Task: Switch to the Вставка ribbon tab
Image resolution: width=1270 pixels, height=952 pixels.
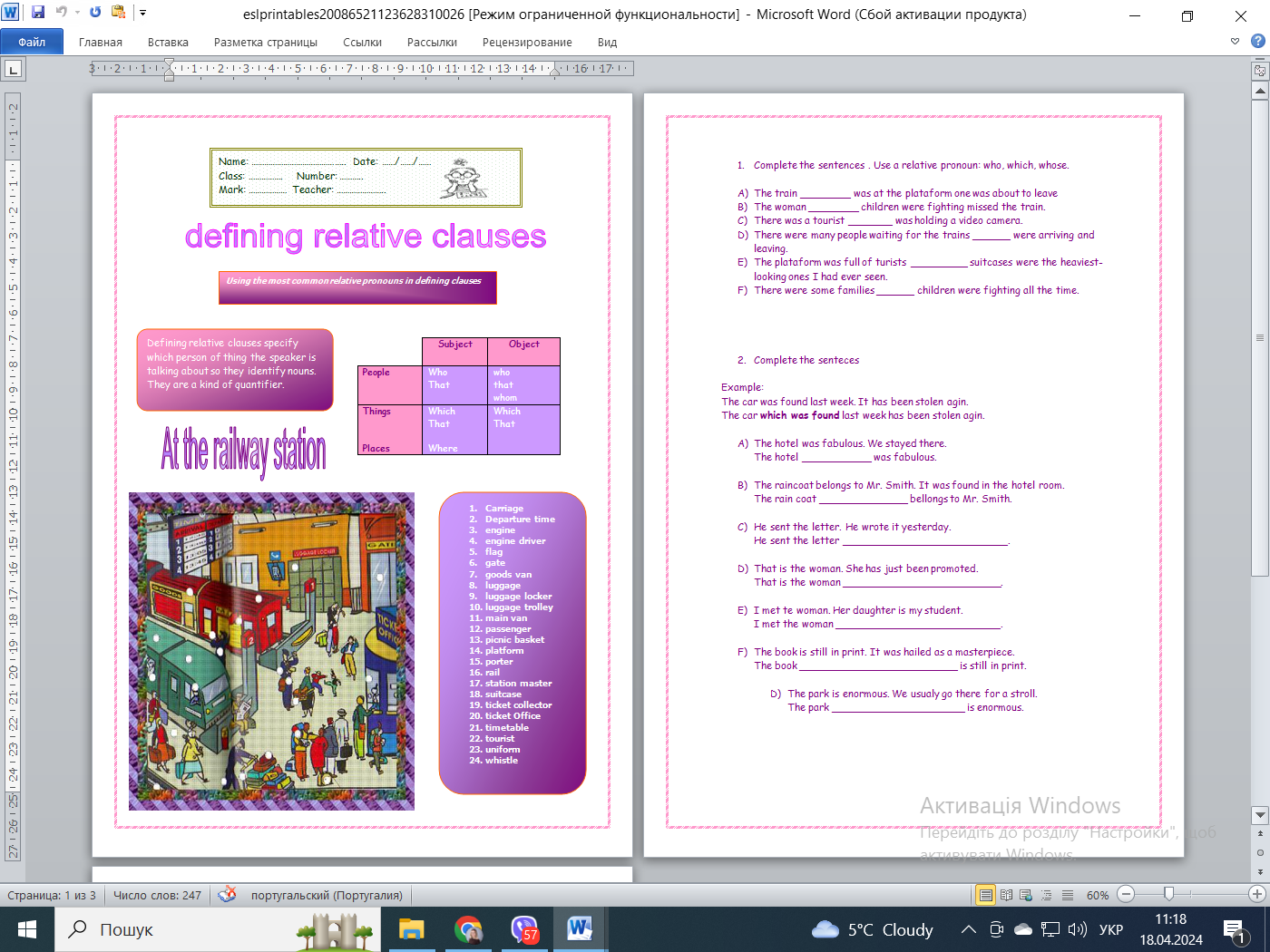Action: 168,42
